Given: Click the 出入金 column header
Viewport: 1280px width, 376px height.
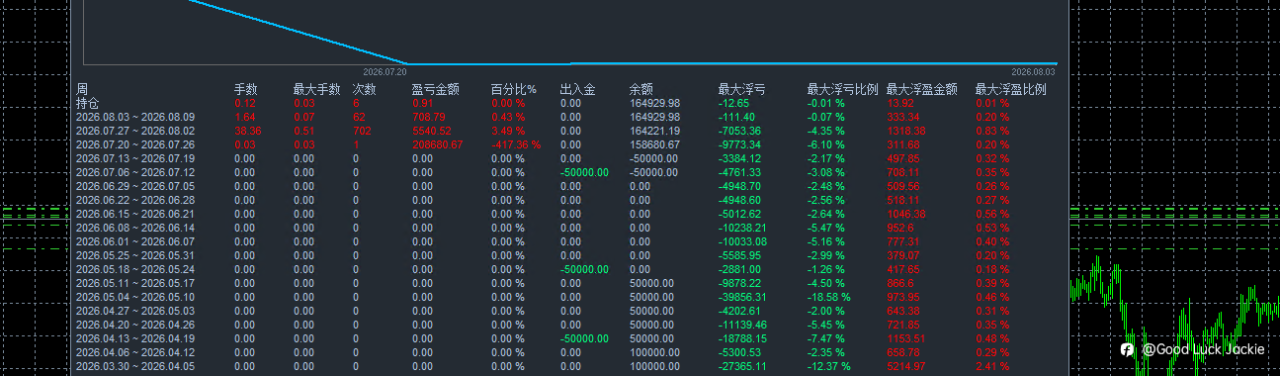Looking at the screenshot, I should [x=578, y=89].
